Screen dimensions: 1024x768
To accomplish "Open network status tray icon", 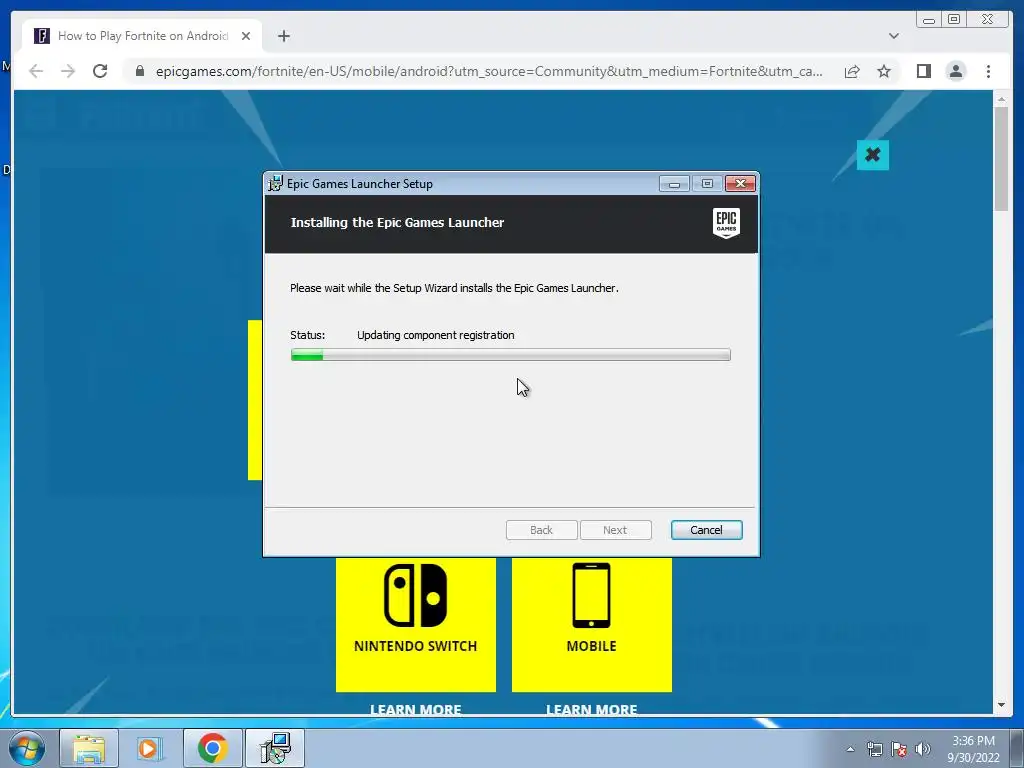I will [874, 749].
